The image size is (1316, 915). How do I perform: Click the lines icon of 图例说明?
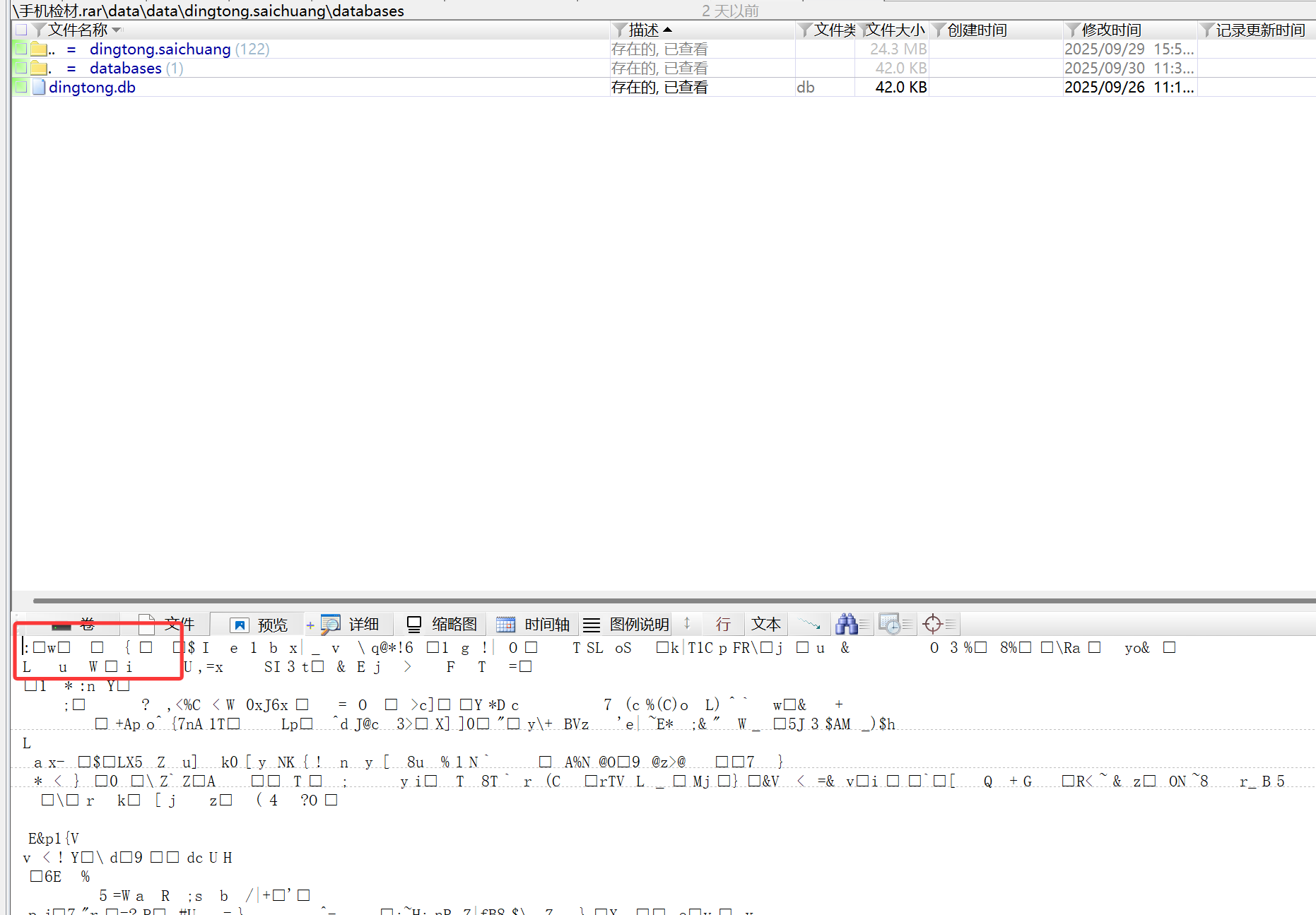592,625
